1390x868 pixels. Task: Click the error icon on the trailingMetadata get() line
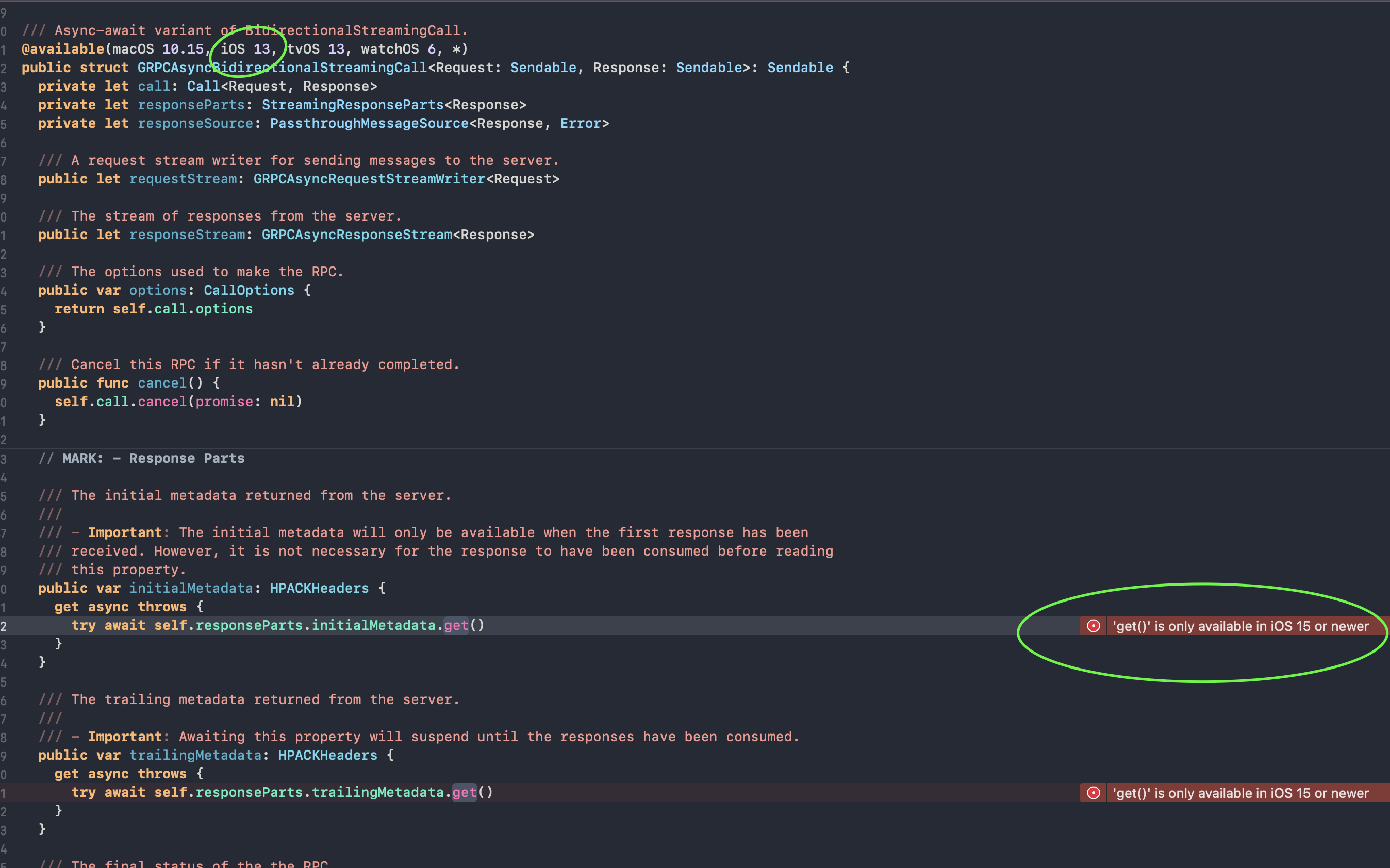[1093, 793]
